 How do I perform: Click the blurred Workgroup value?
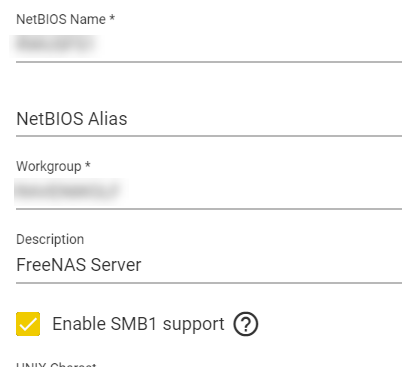(67, 191)
